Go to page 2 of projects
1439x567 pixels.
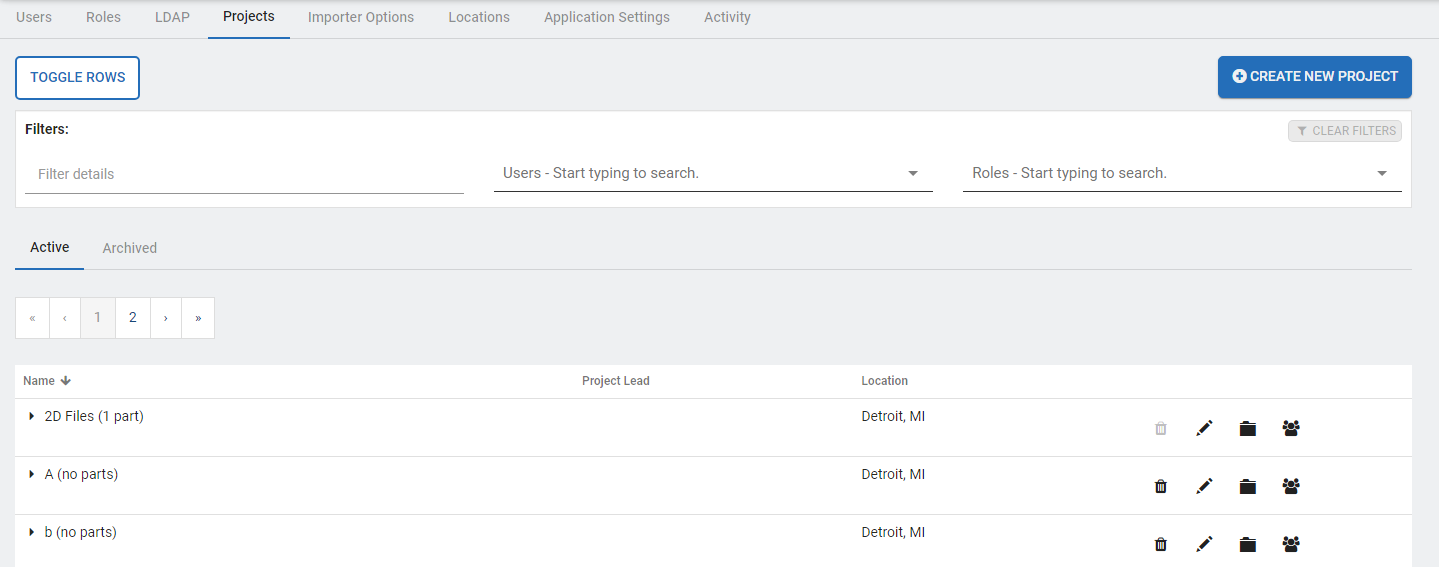(x=132, y=318)
